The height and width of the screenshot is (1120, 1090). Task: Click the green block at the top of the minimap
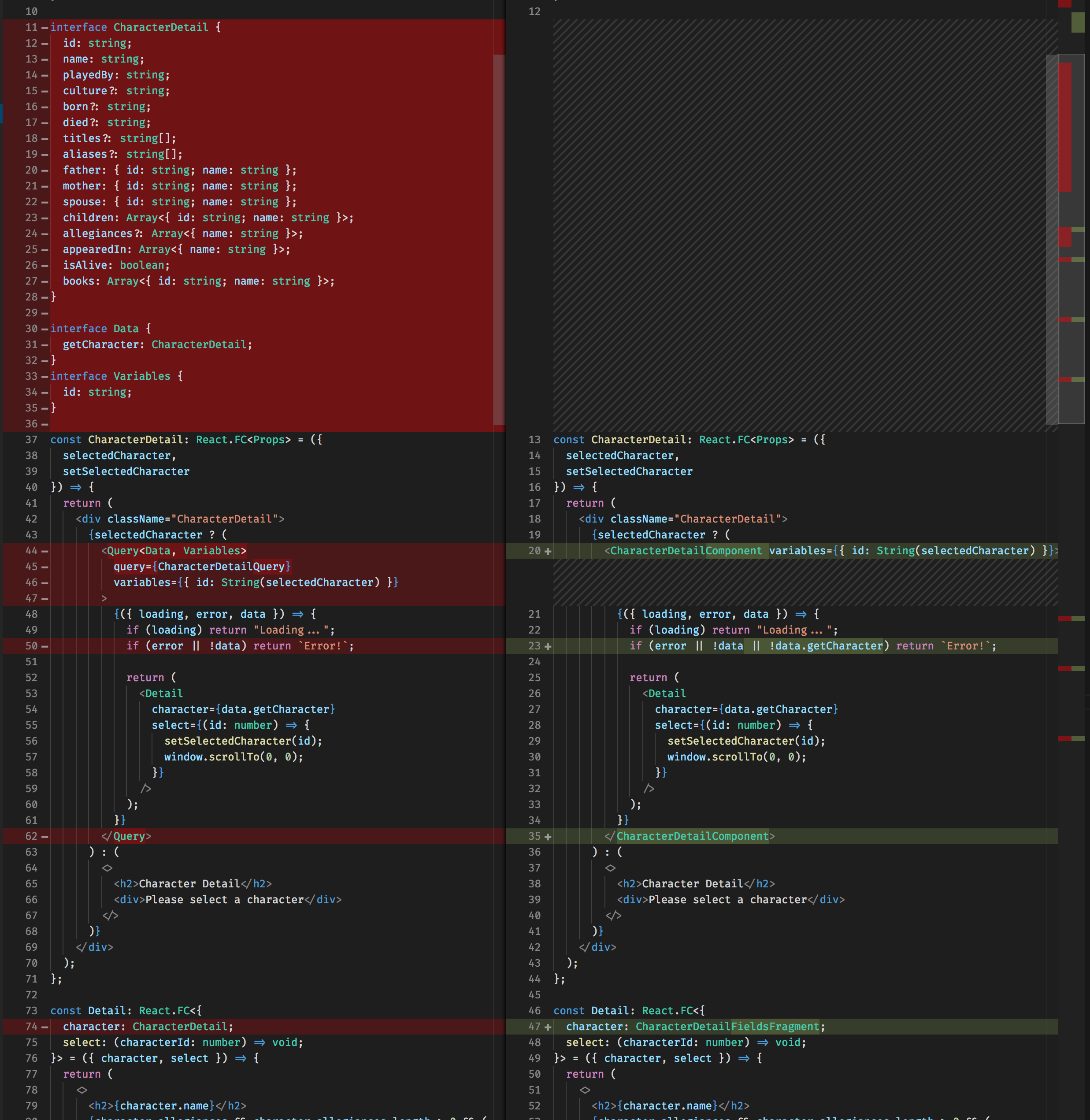[x=1077, y=22]
